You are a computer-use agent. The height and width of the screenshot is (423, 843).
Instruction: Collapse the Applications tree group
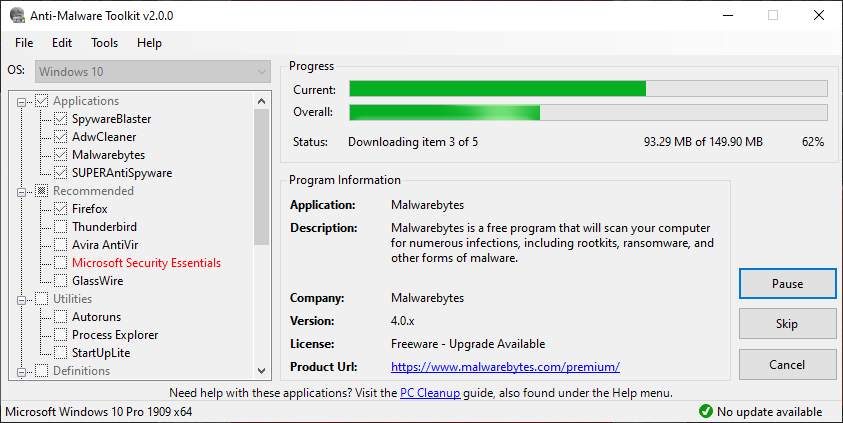(x=23, y=101)
